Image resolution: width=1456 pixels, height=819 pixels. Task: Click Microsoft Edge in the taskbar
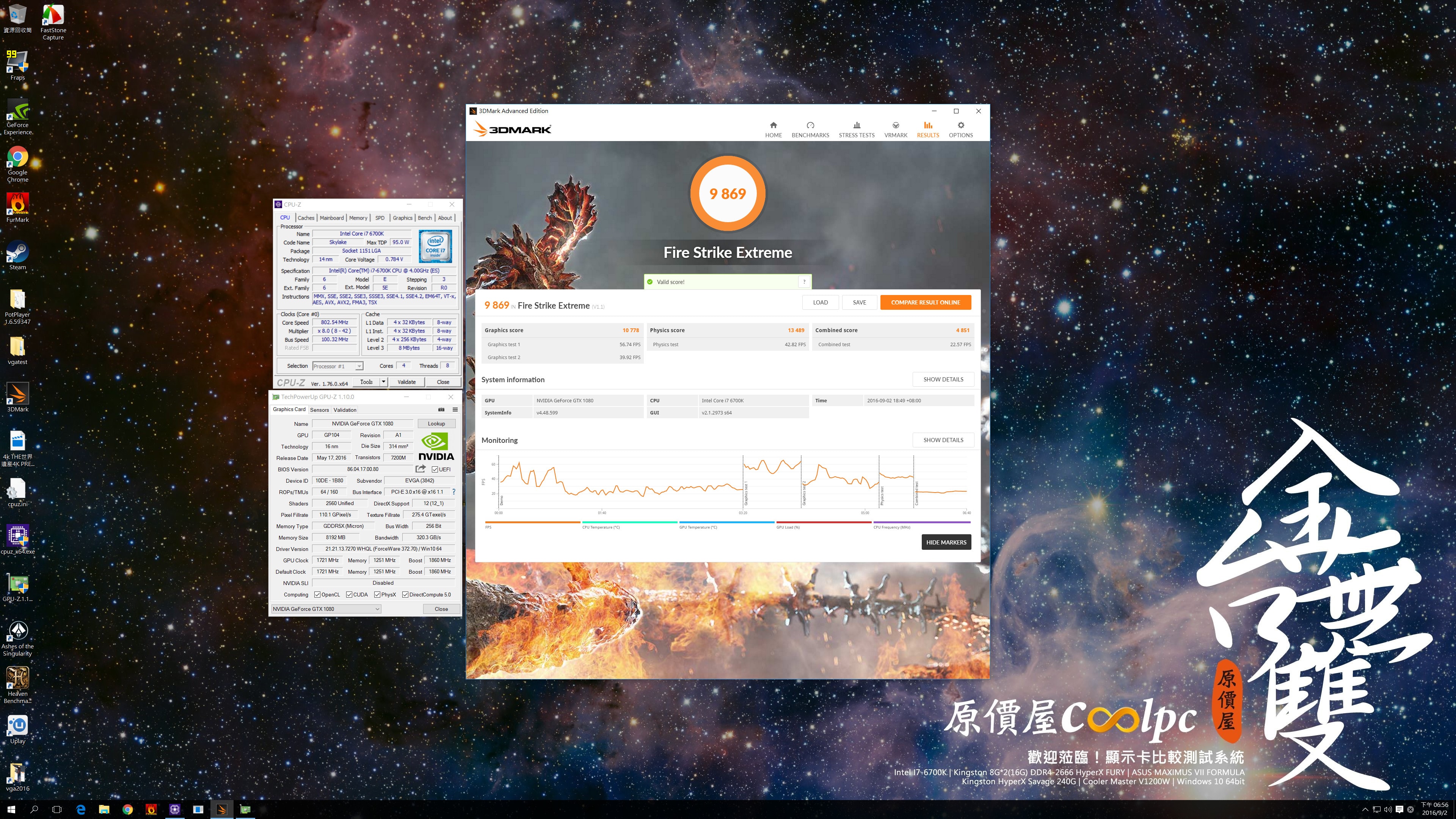tap(81, 810)
